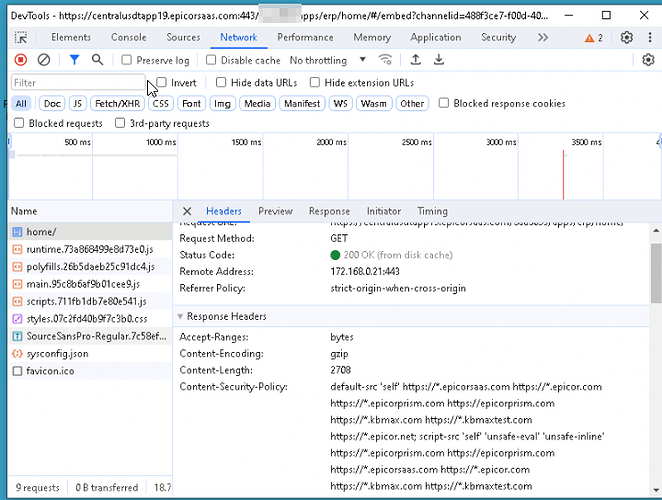This screenshot has width=662, height=500.
Task: Export HAR file download arrow
Action: pyautogui.click(x=439, y=60)
